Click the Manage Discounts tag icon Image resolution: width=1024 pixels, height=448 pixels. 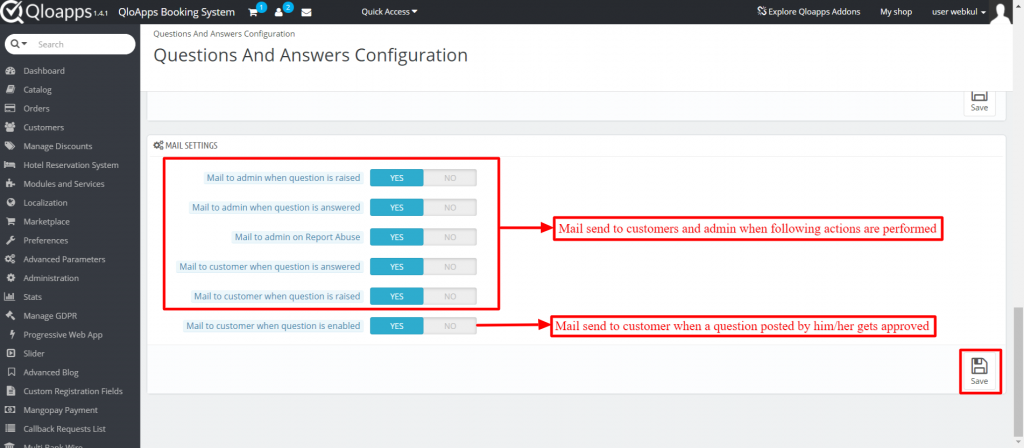click(10, 146)
